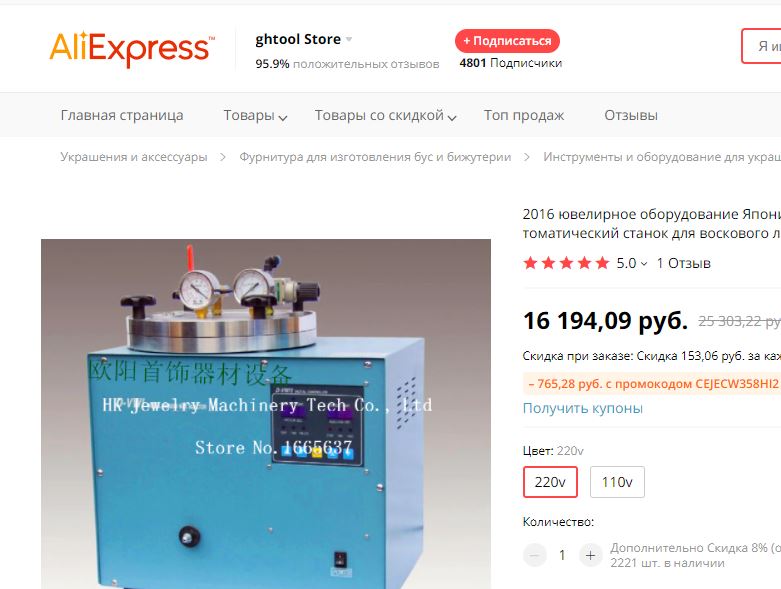Click the red Подписаться subscribe button
Image resolution: width=781 pixels, height=589 pixels.
[x=507, y=41]
